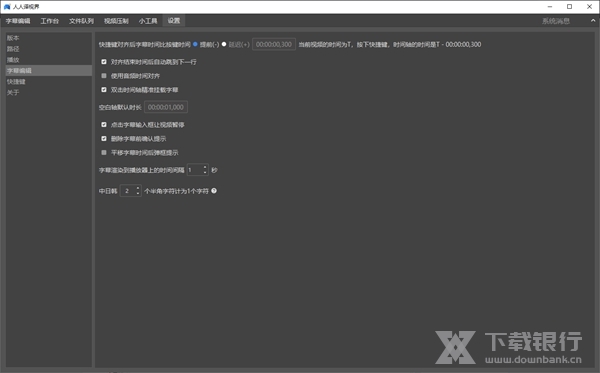Screen dimensions: 600x373
Task: Increase 中日韩 half-width count up arrow
Action: point(138,188)
